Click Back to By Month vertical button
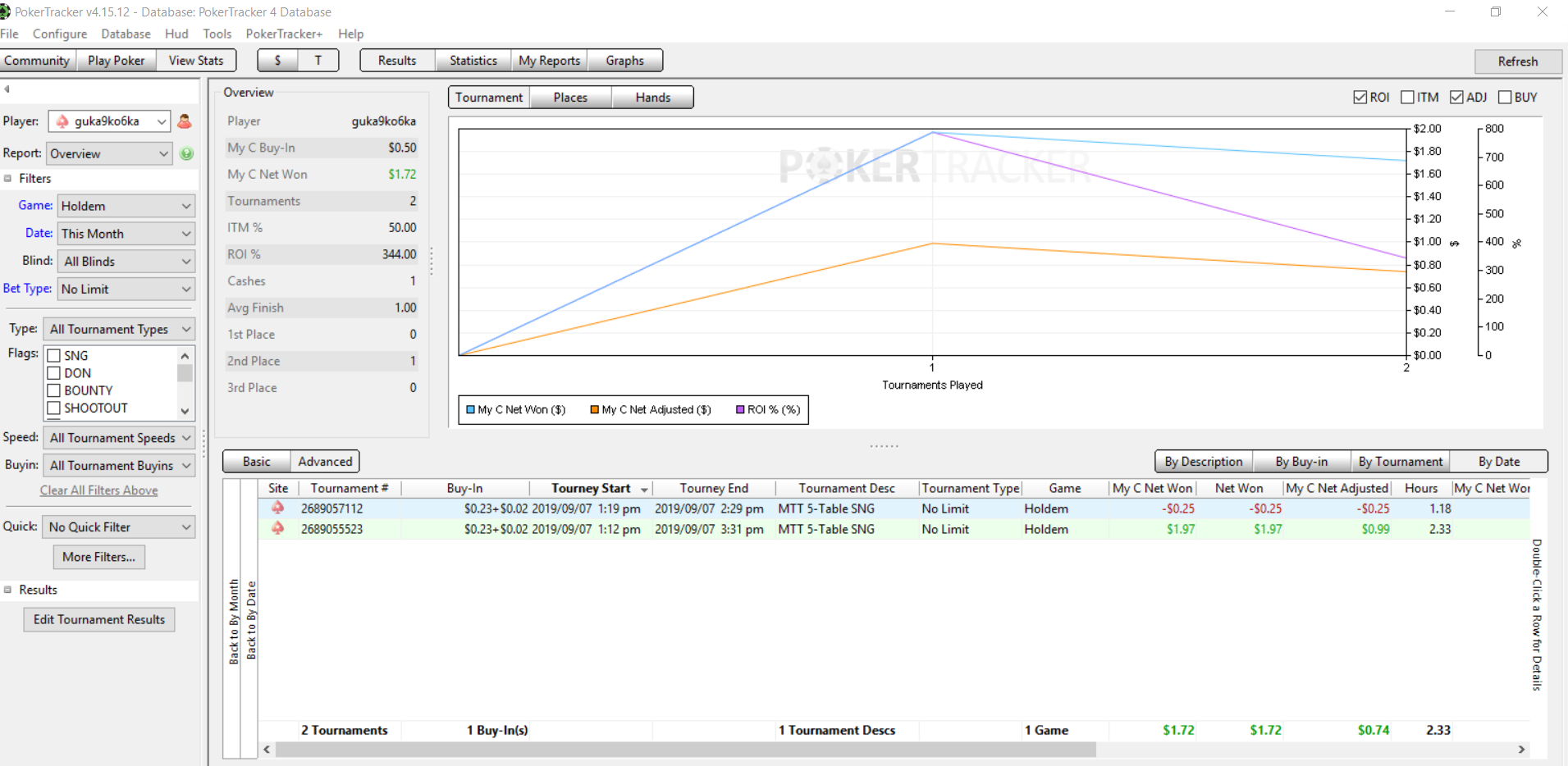Viewport: 1568px width, 766px height. (x=233, y=621)
